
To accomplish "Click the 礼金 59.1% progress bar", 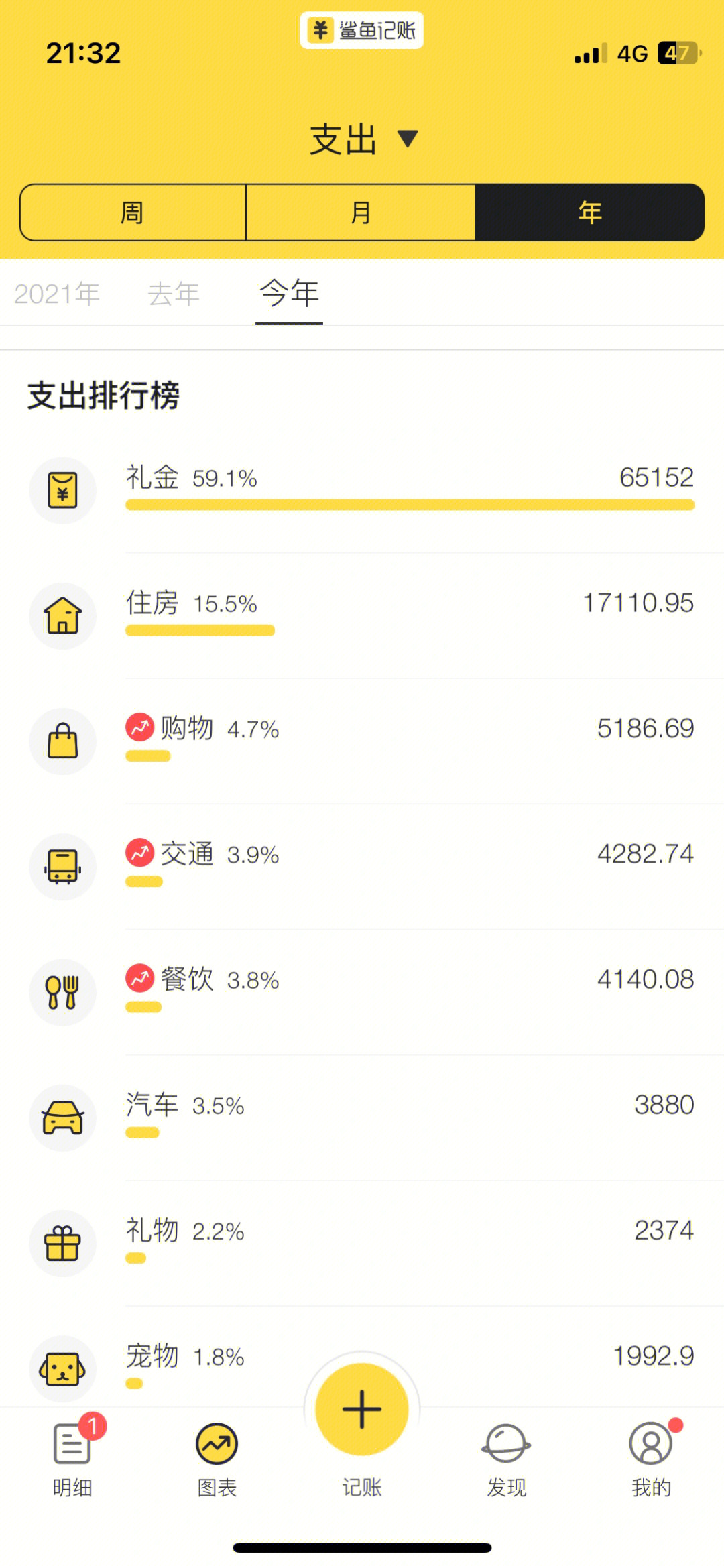I will coord(410,505).
